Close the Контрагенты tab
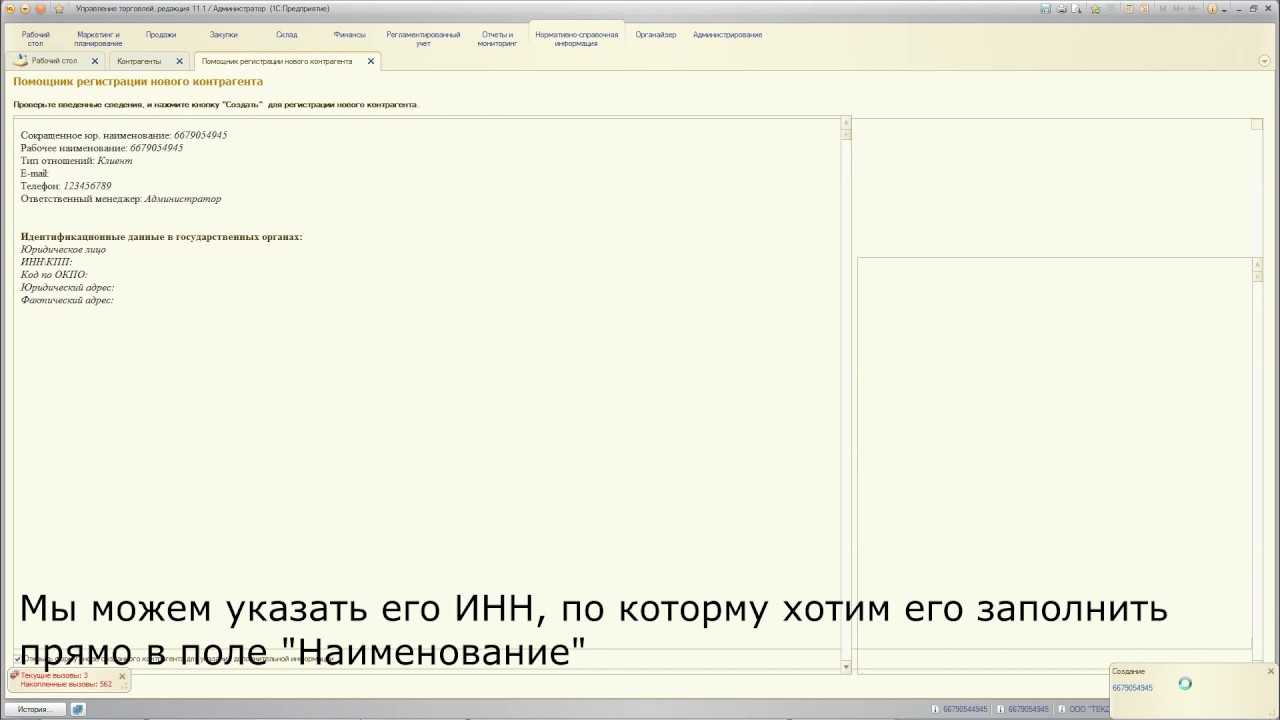This screenshot has height=720, width=1280. [x=180, y=61]
